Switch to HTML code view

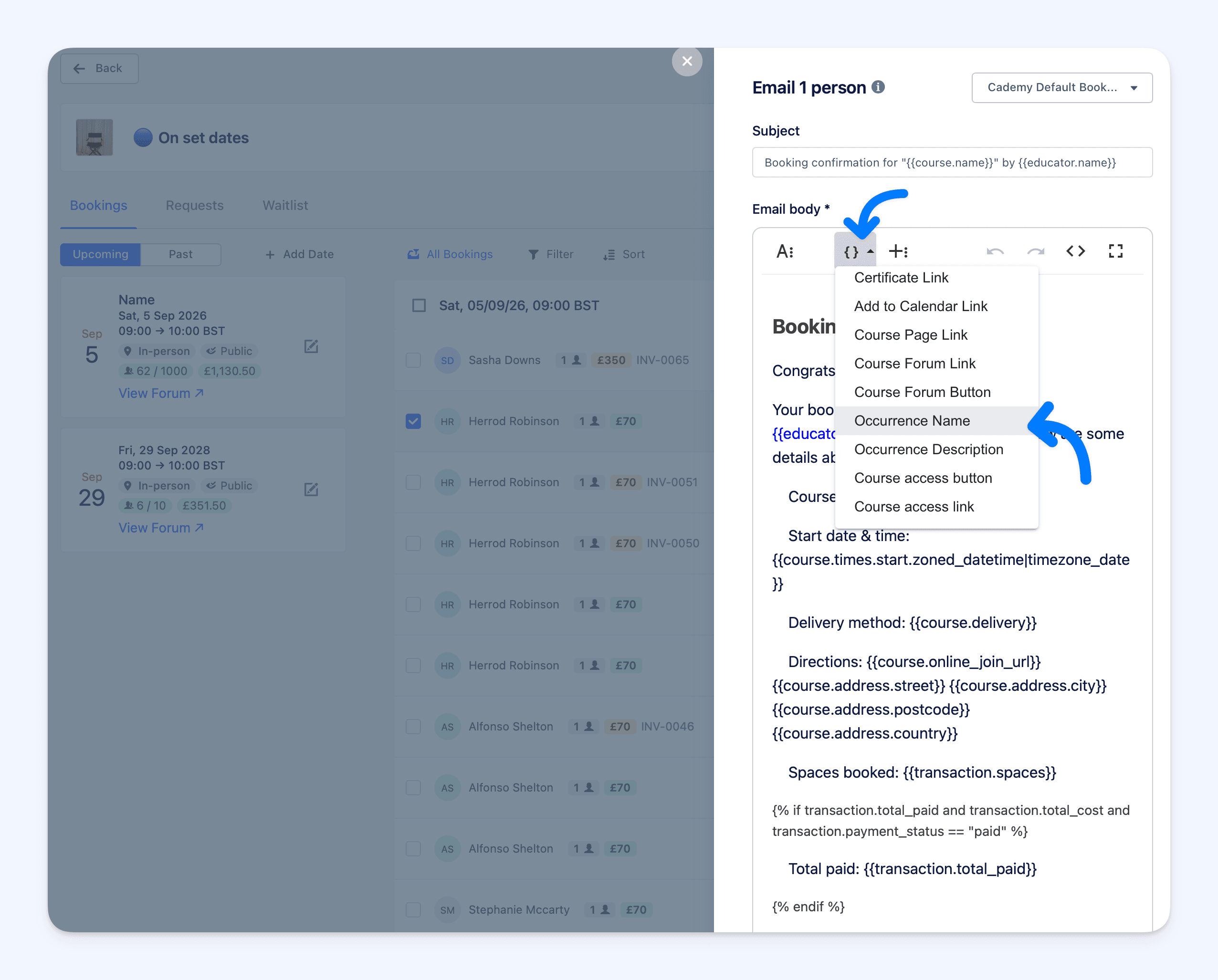coord(1076,251)
